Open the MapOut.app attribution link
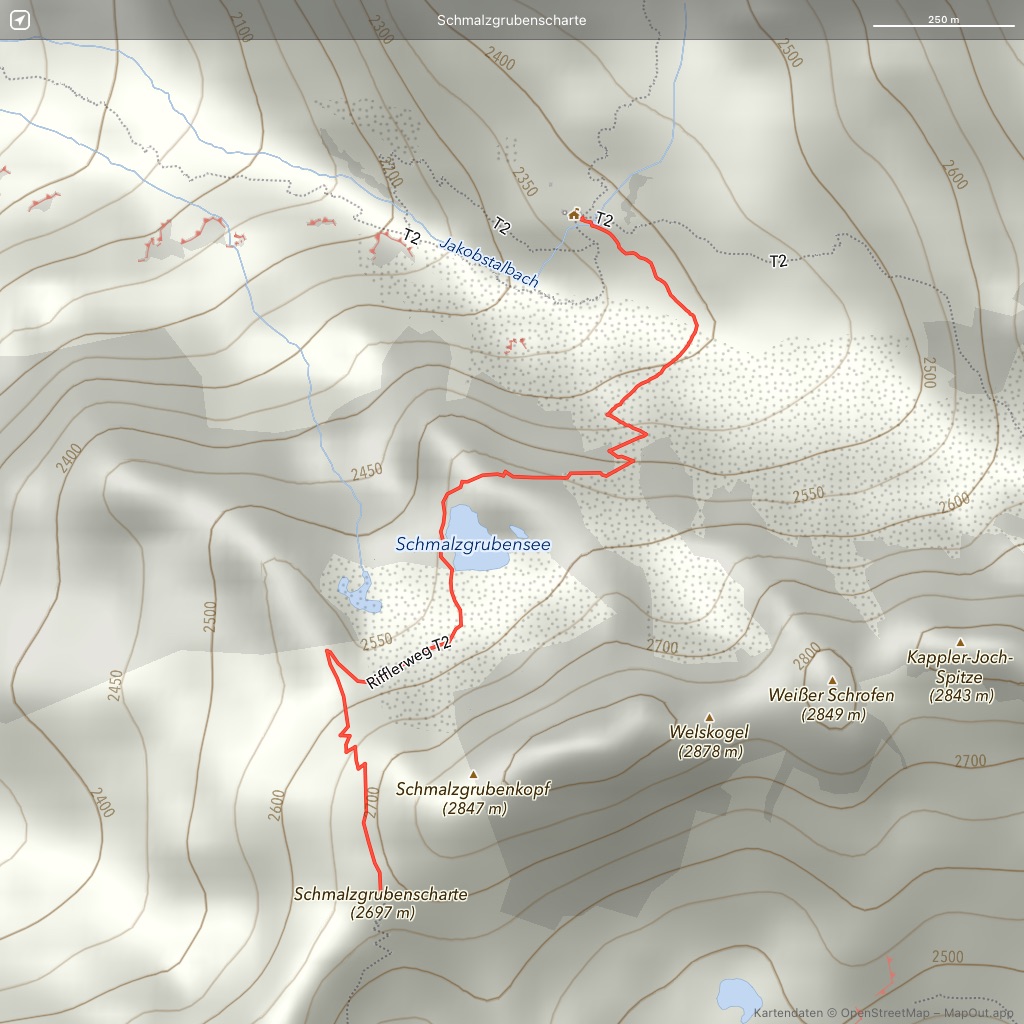Viewport: 1024px width, 1024px height. pos(986,1013)
